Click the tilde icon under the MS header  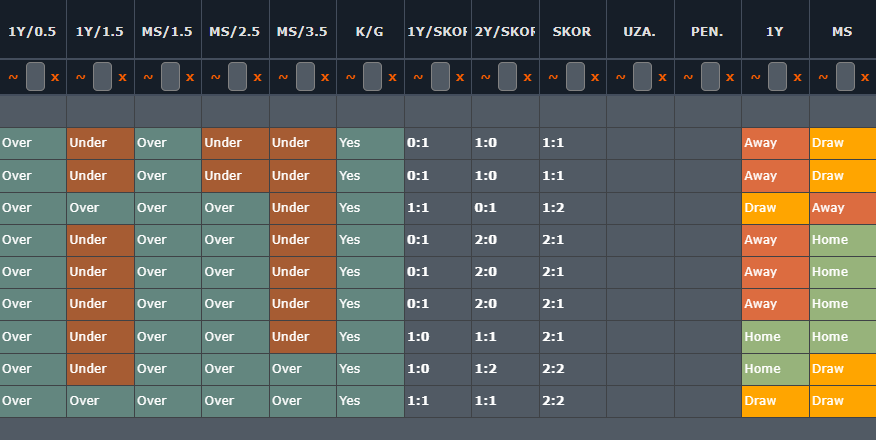click(x=823, y=77)
